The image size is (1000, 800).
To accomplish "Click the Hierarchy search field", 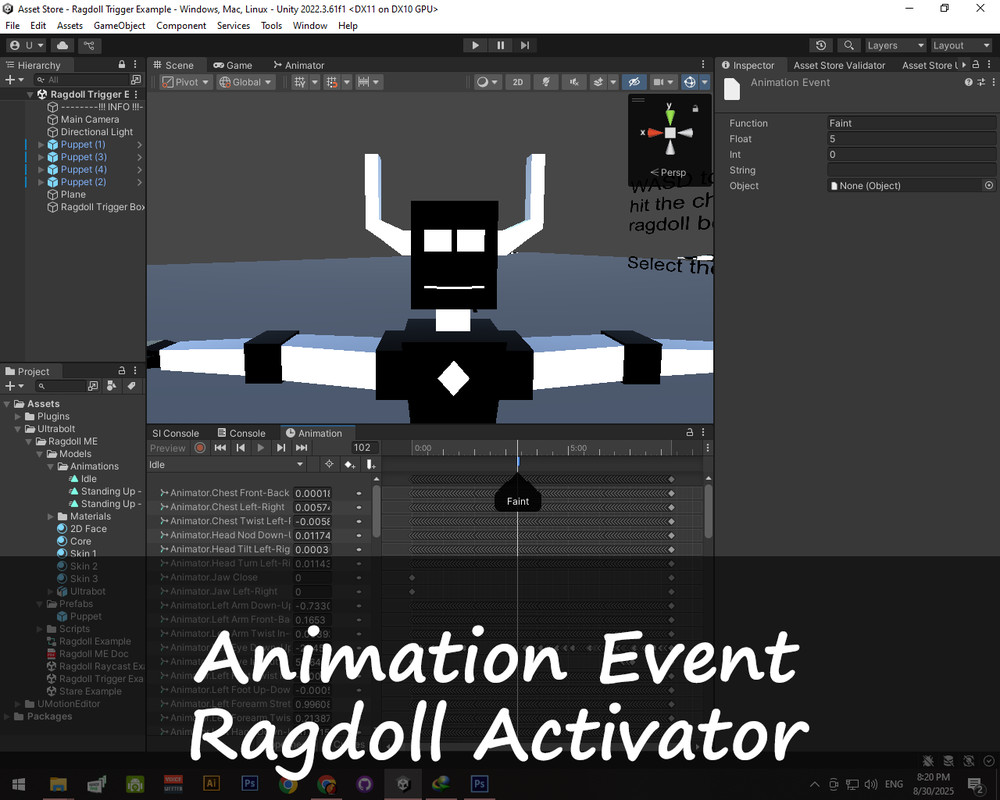I will 81,80.
